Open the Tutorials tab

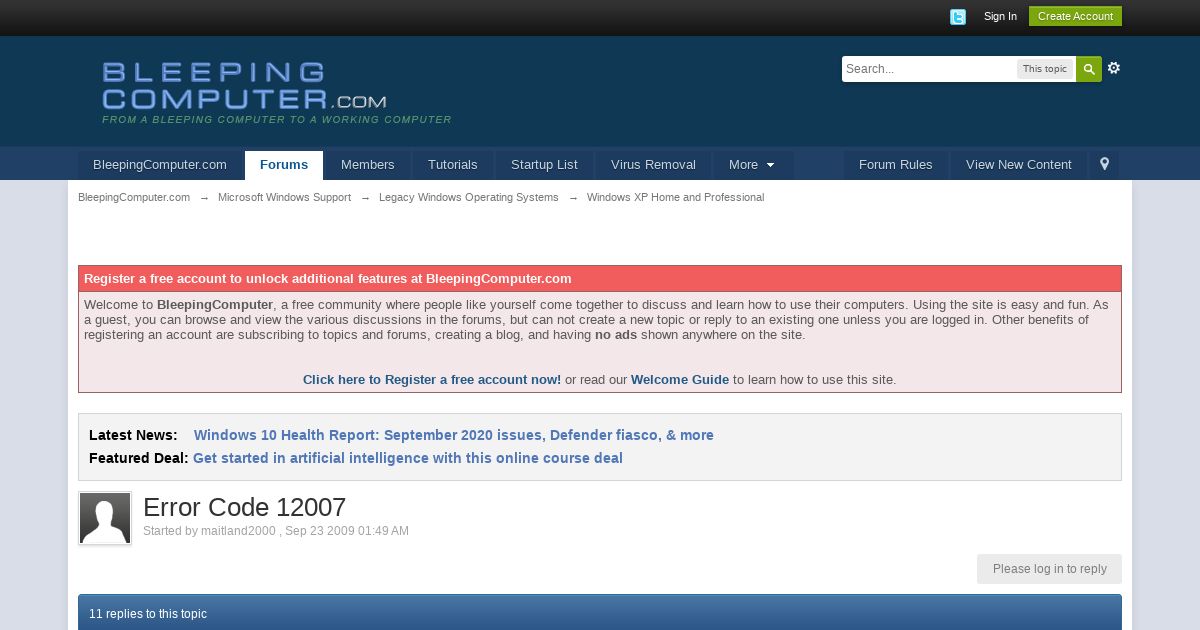point(453,165)
